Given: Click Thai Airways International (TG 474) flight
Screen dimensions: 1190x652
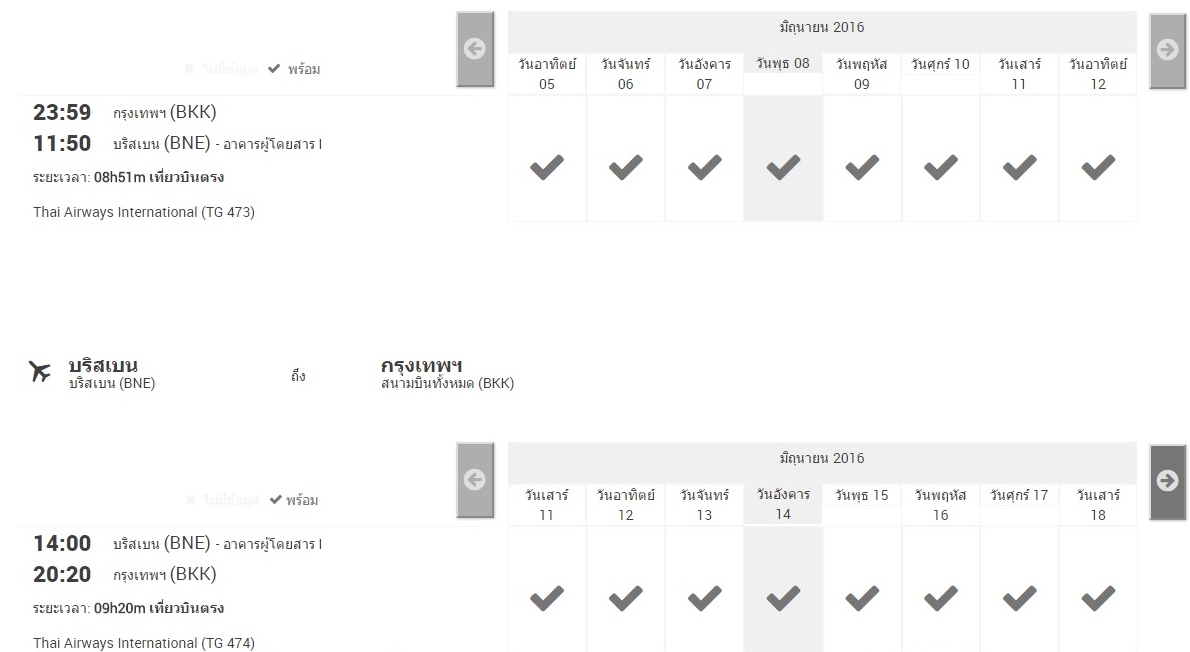Looking at the screenshot, I should point(144,643).
